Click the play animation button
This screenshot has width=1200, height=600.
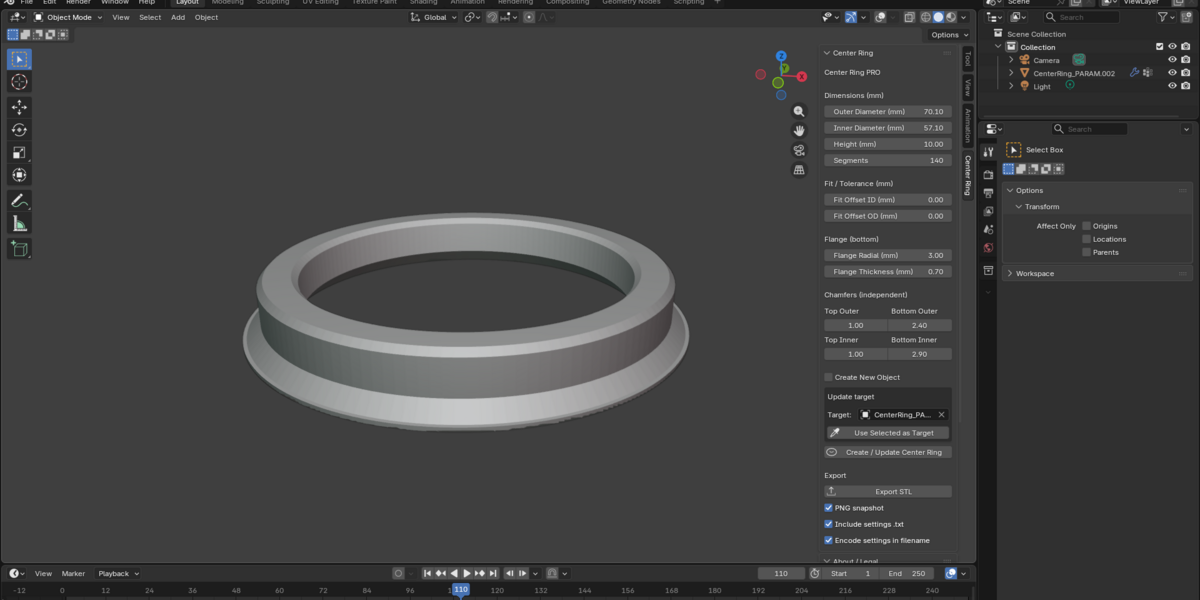(466, 573)
